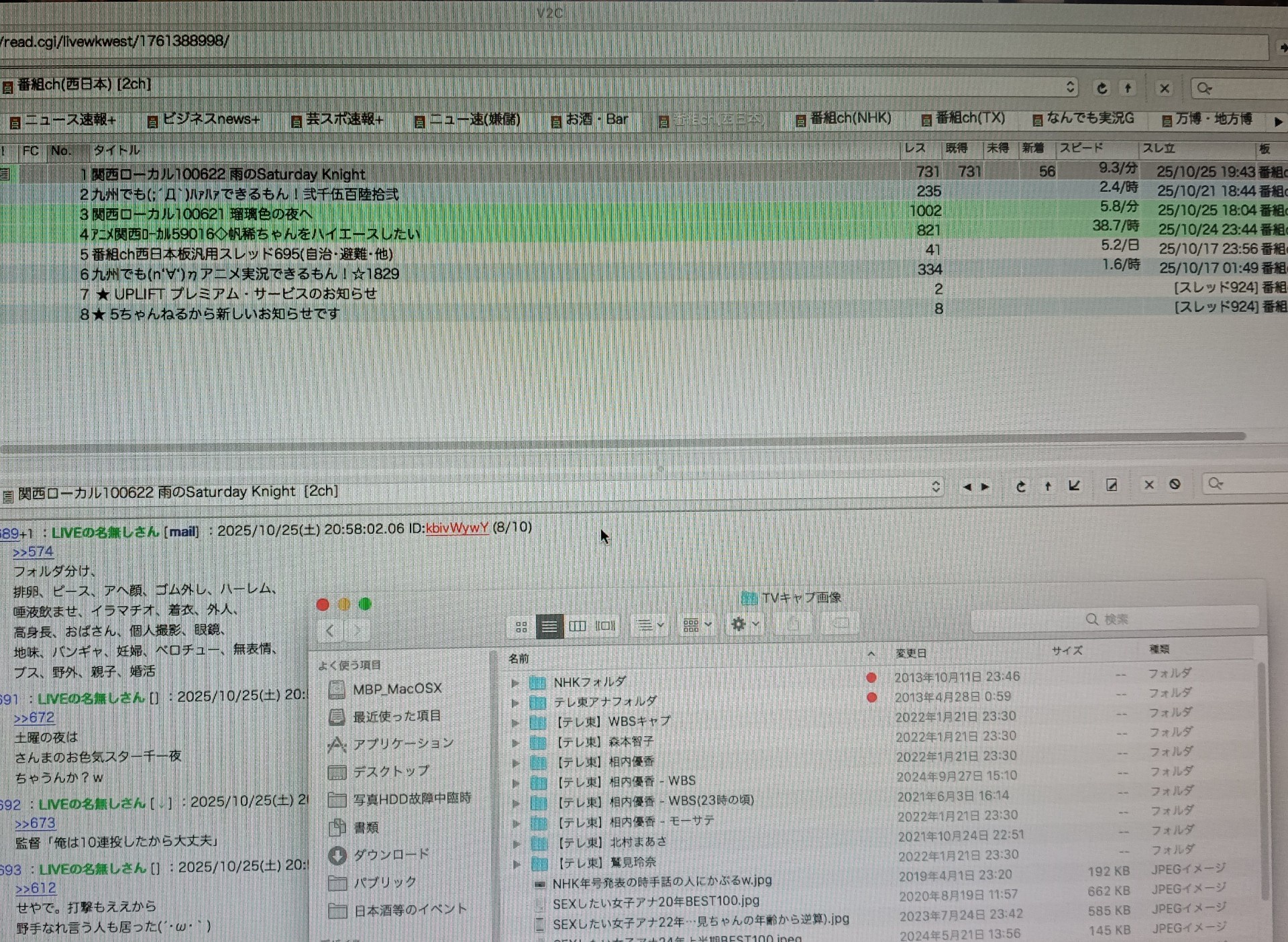
Task: Open Finder gear action menu
Action: point(744,625)
